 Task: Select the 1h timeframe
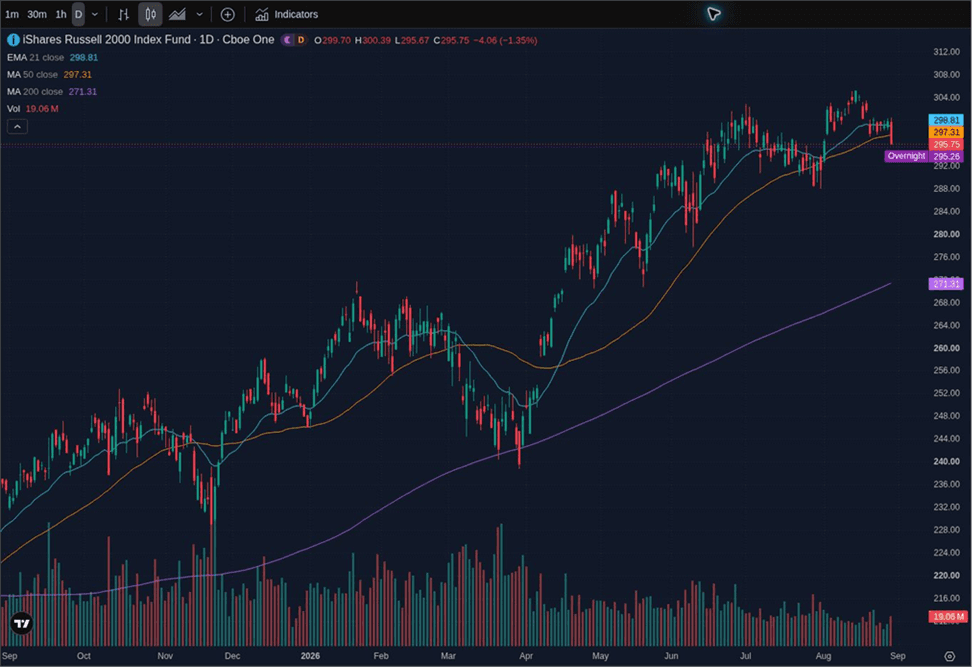[61, 14]
